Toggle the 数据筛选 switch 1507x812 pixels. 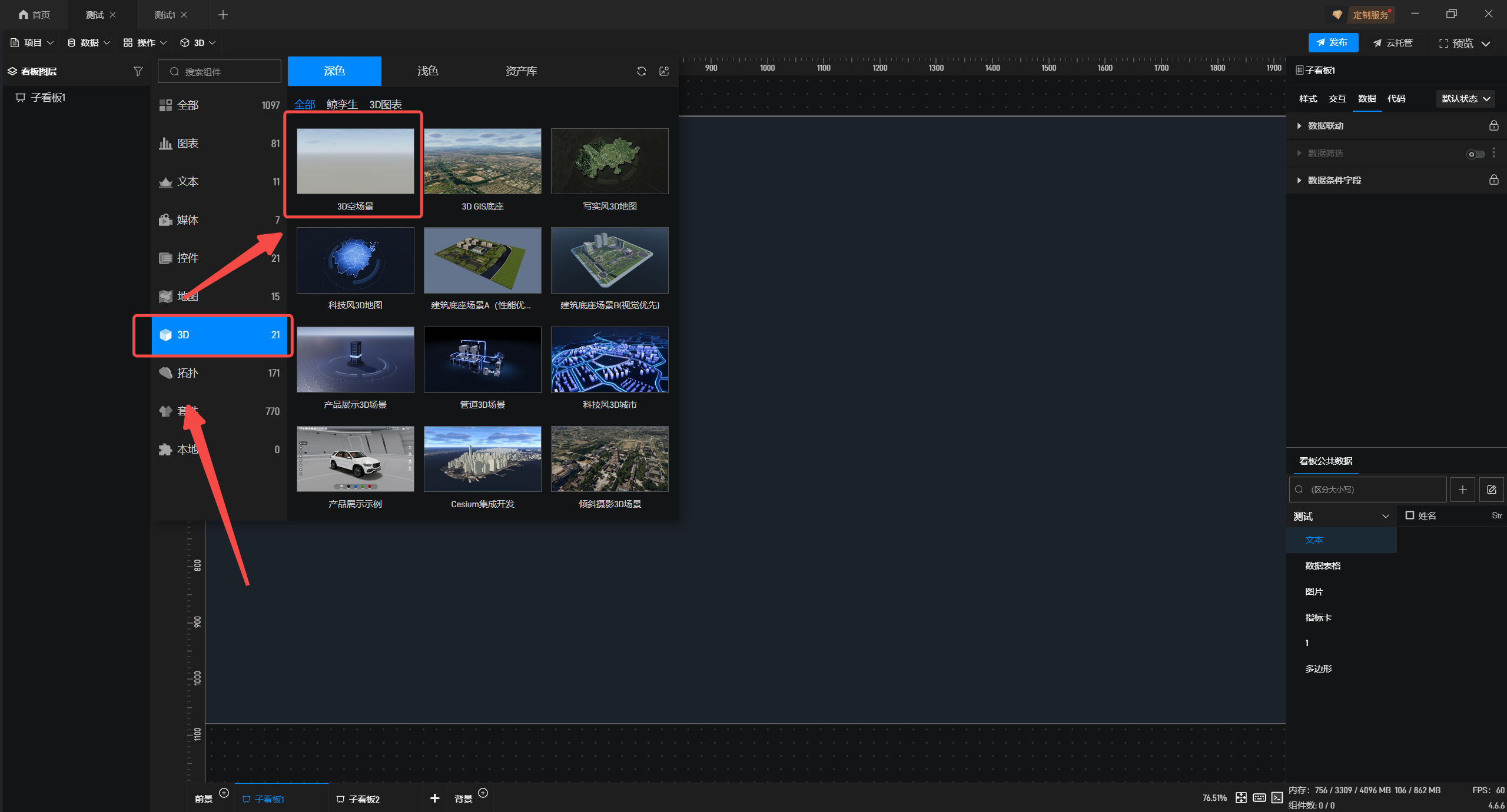pos(1475,154)
